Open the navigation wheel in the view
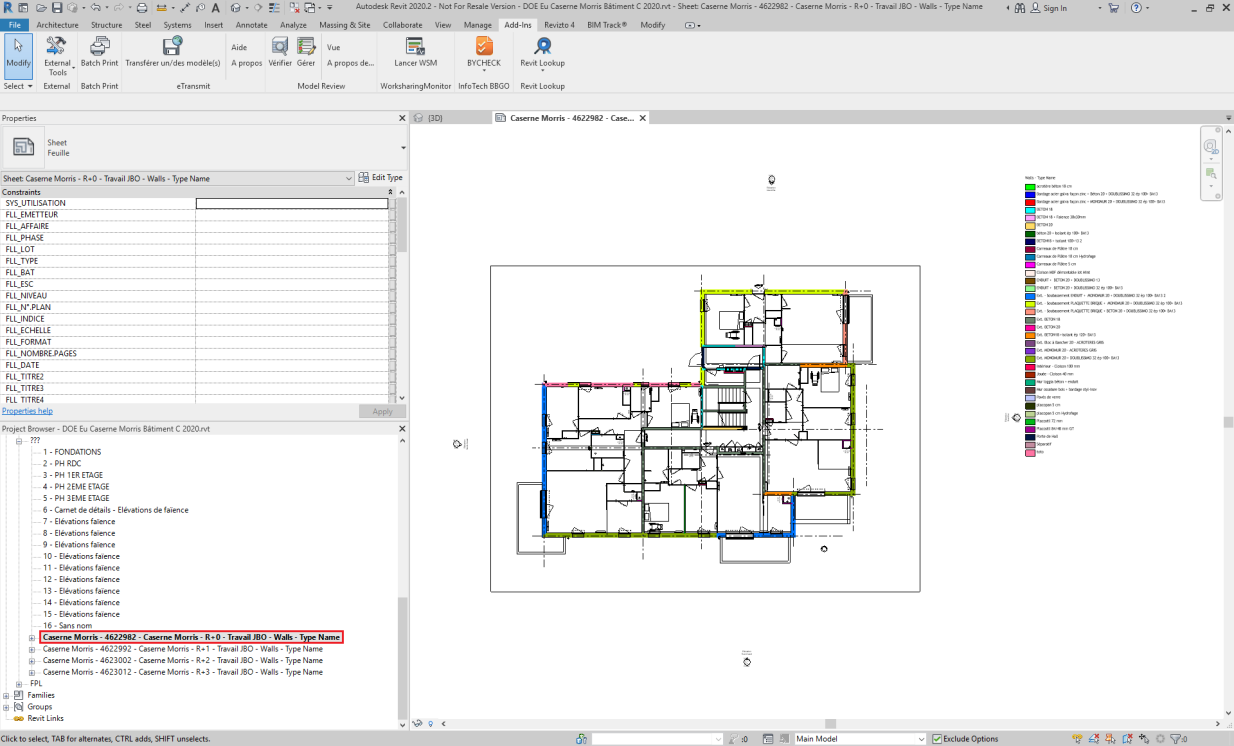Image resolution: width=1234 pixels, height=746 pixels. tap(1211, 148)
